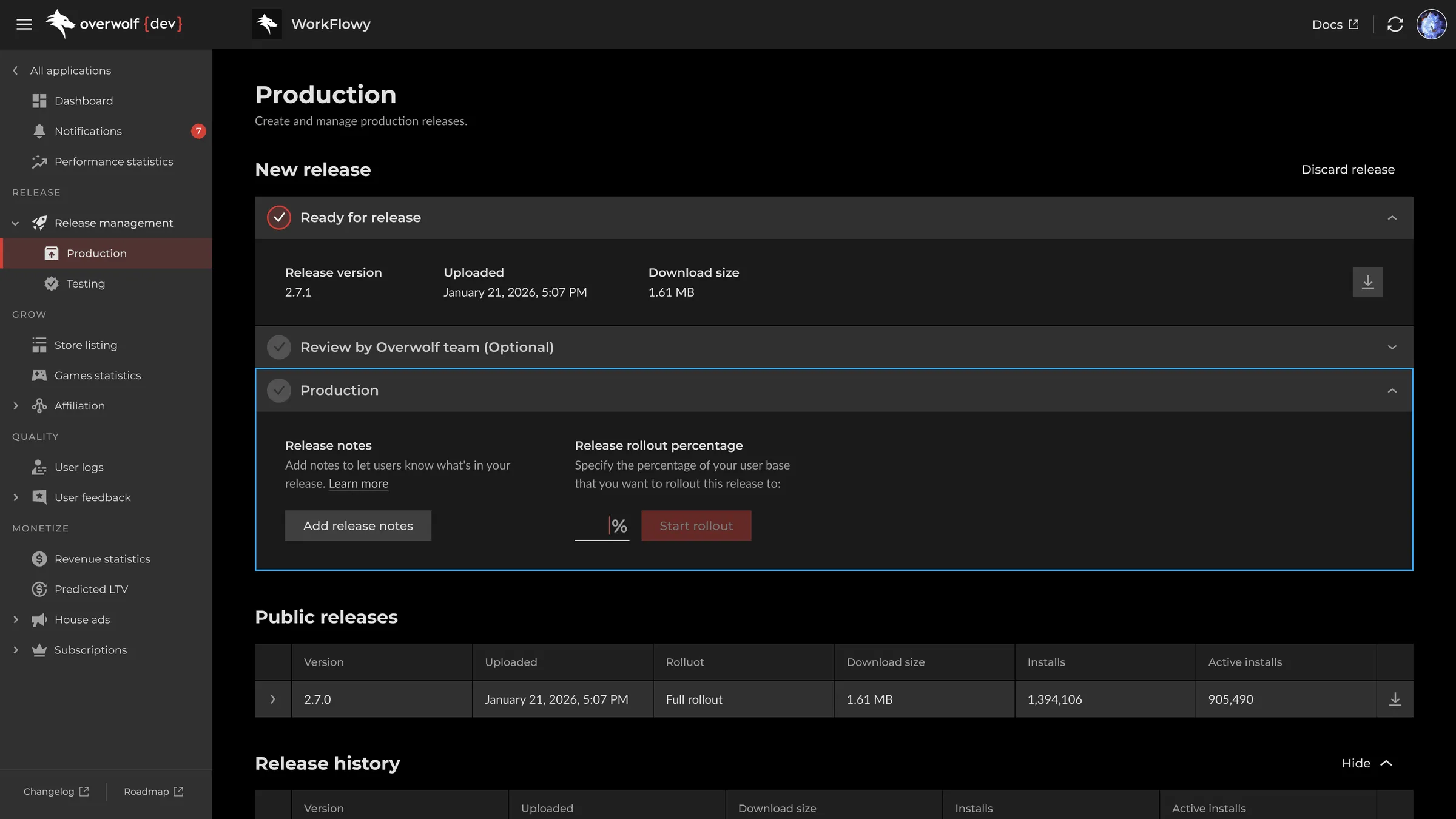Open the Testing page

(x=106, y=283)
